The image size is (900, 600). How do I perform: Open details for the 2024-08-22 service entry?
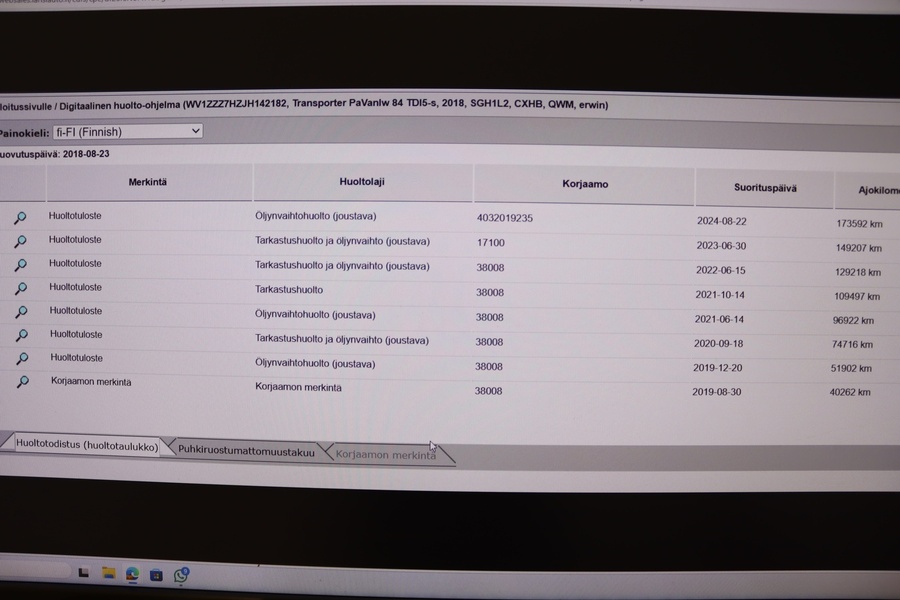click(20, 217)
